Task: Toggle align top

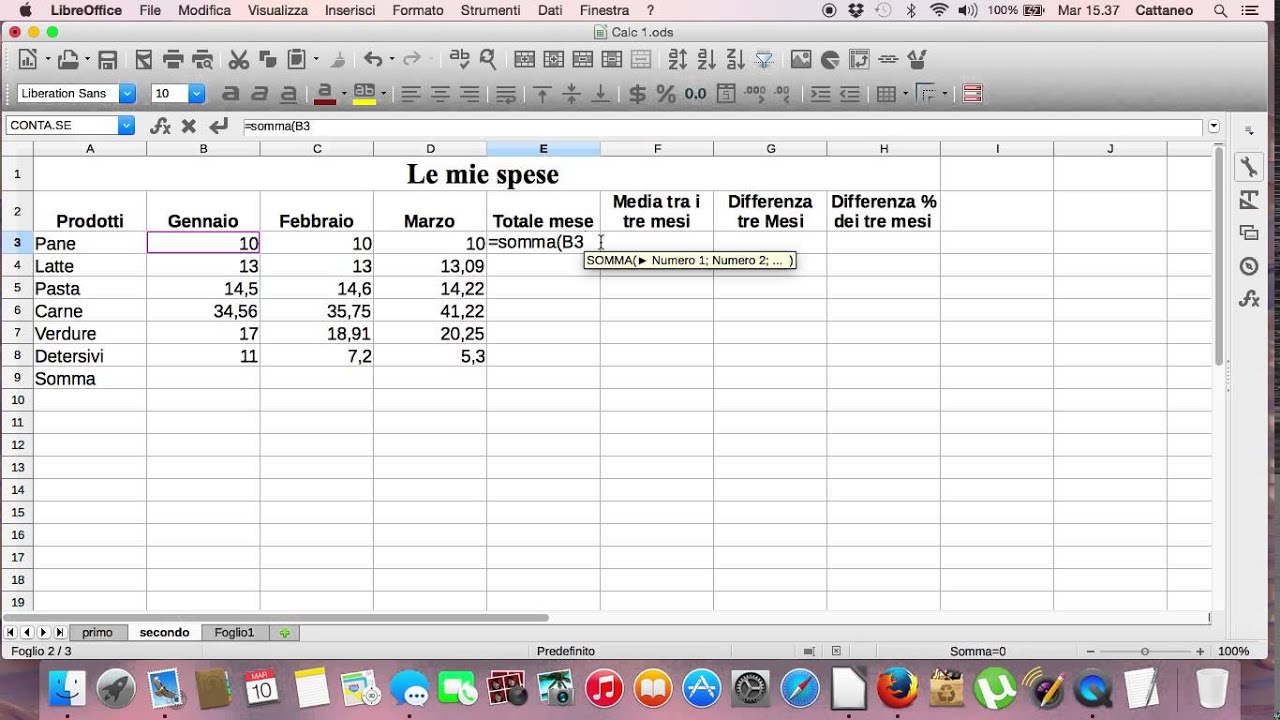Action: pyautogui.click(x=542, y=94)
